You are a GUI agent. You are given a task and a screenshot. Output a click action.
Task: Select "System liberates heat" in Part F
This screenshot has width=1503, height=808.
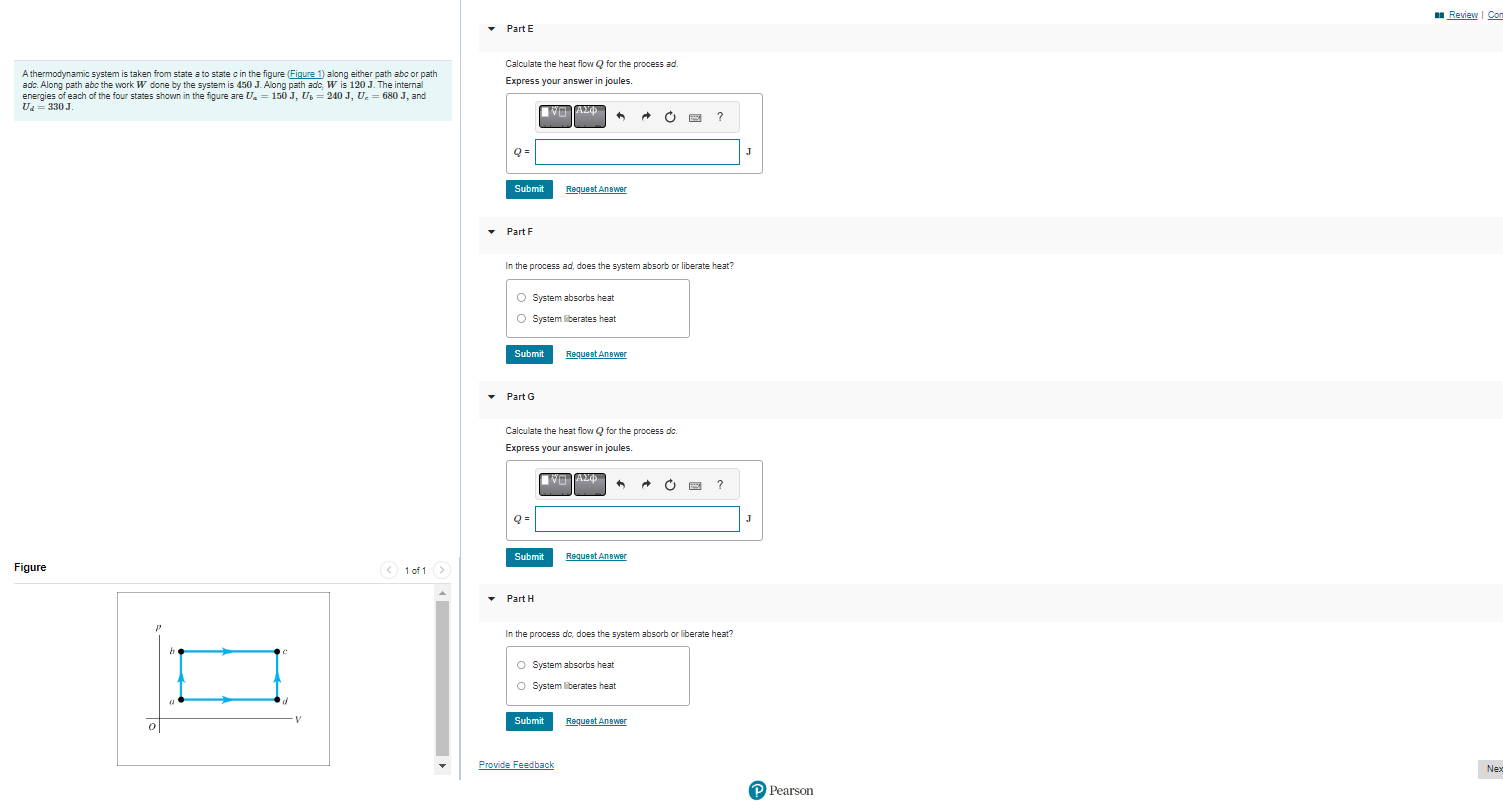521,319
